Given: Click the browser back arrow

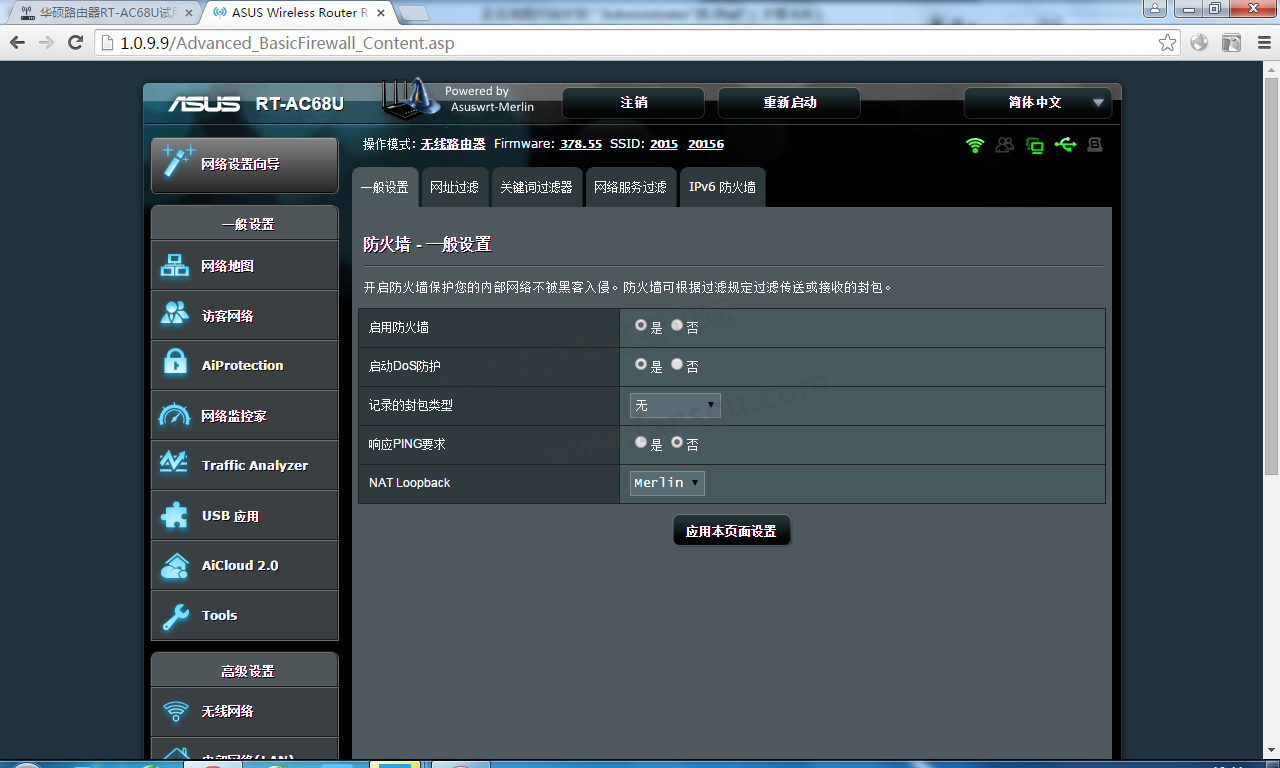Looking at the screenshot, I should 16,43.
